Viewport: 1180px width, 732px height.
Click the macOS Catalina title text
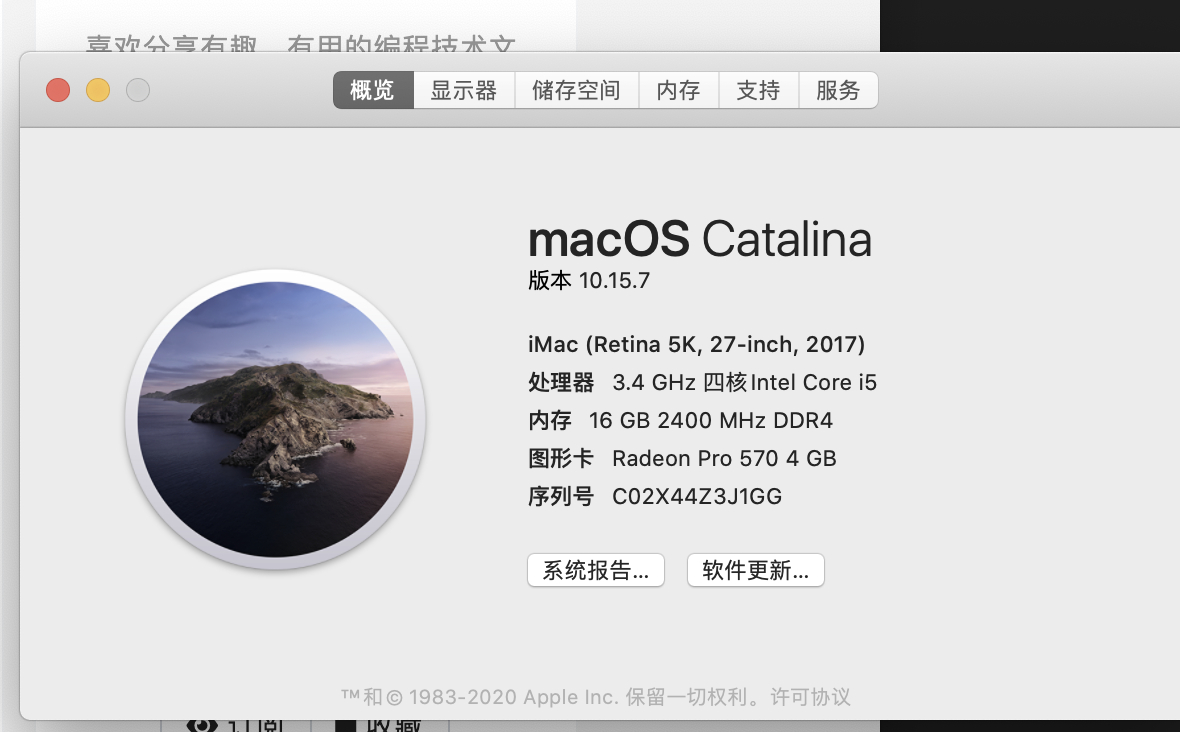(x=700, y=239)
